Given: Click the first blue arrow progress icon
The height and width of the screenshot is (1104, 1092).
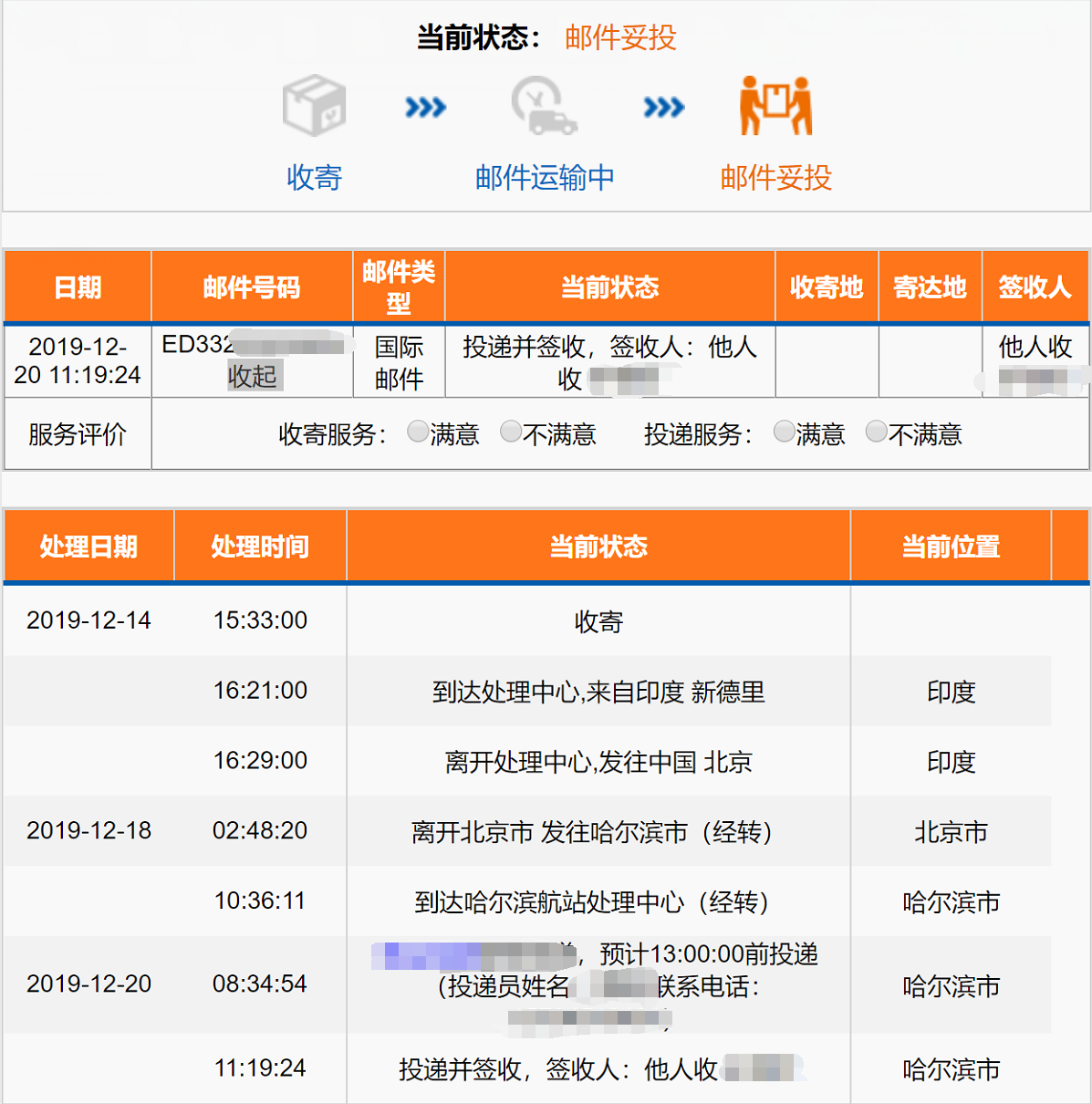Looking at the screenshot, I should click(x=425, y=105).
